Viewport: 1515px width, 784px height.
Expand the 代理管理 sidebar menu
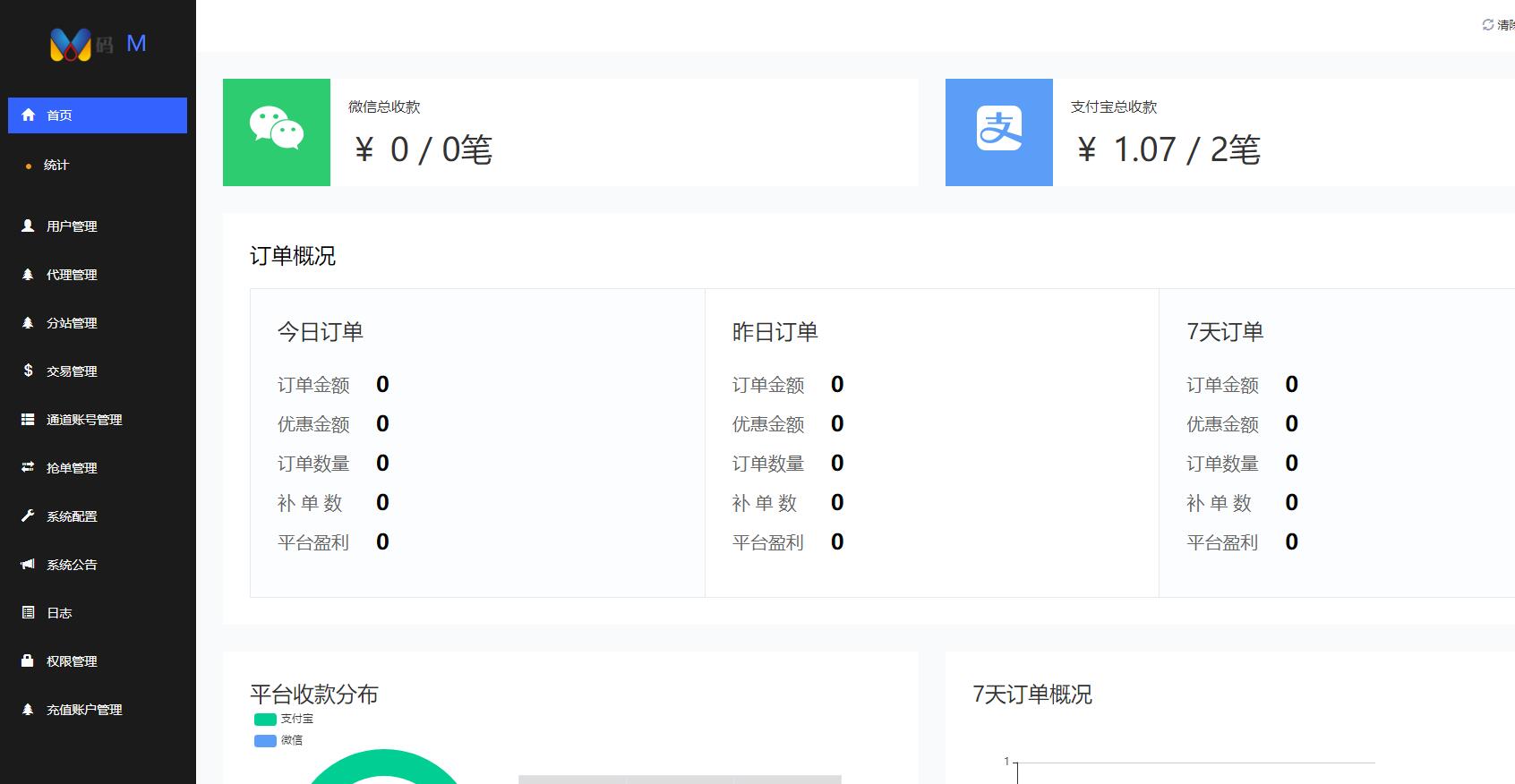pyautogui.click(x=72, y=275)
